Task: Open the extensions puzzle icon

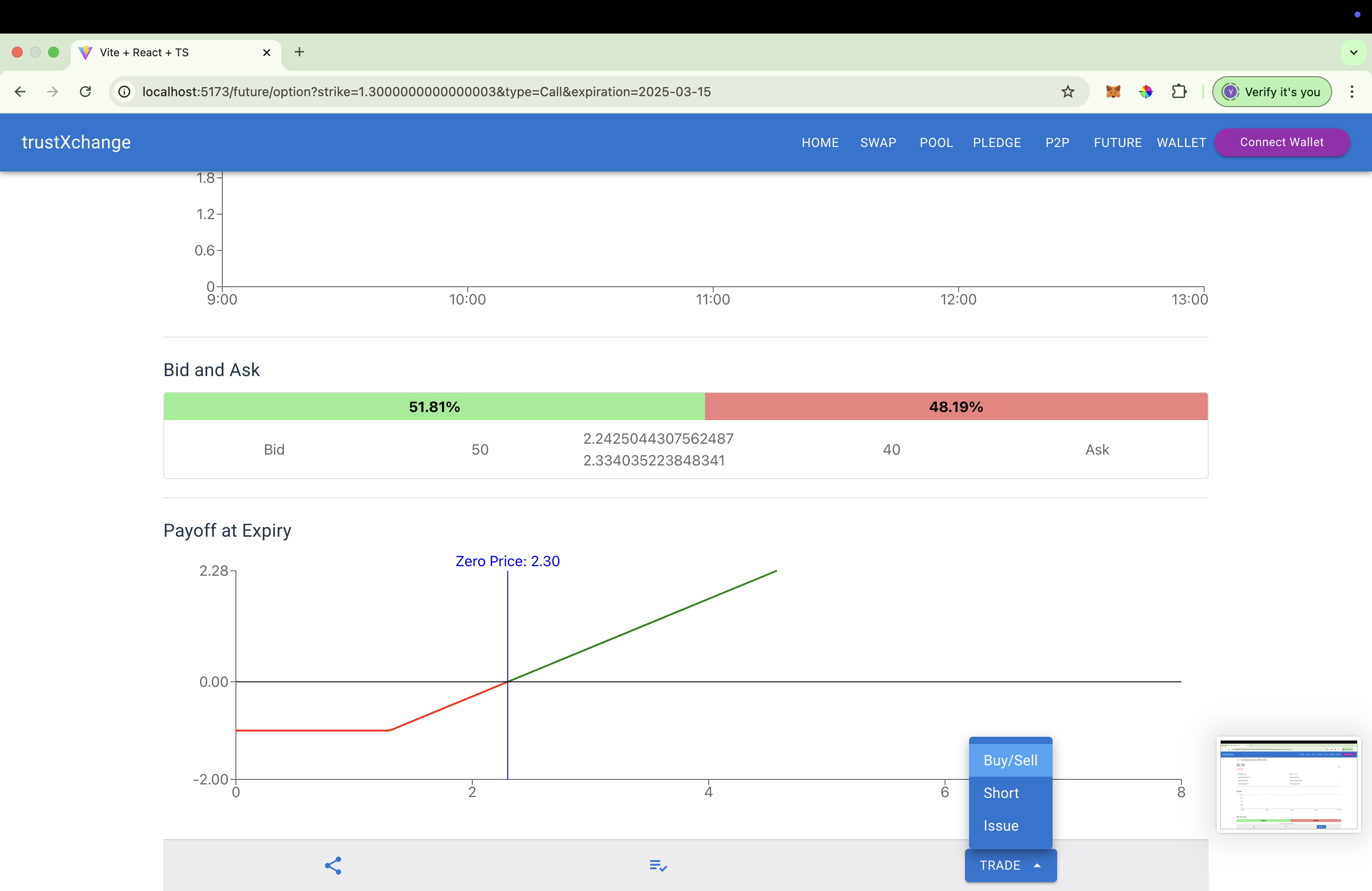Action: [1179, 92]
